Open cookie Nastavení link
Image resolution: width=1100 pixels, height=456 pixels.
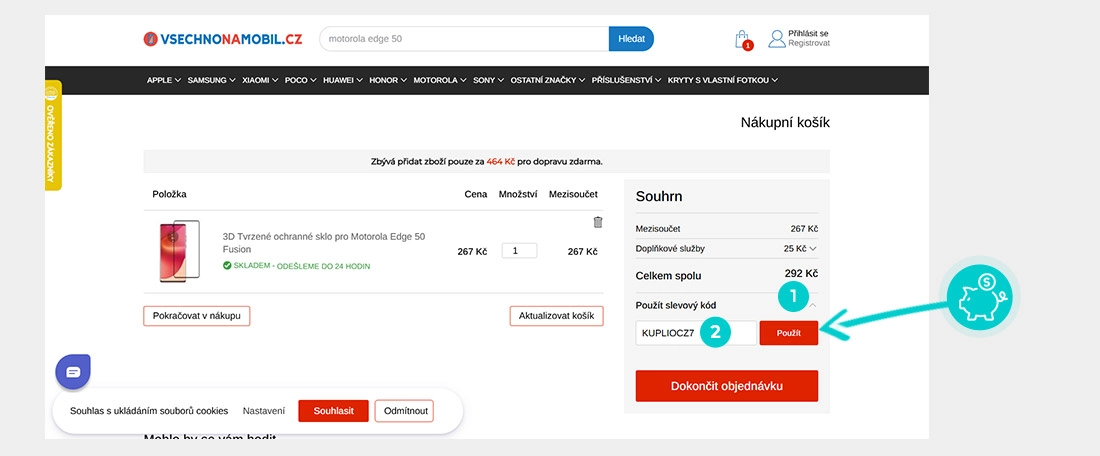point(264,411)
